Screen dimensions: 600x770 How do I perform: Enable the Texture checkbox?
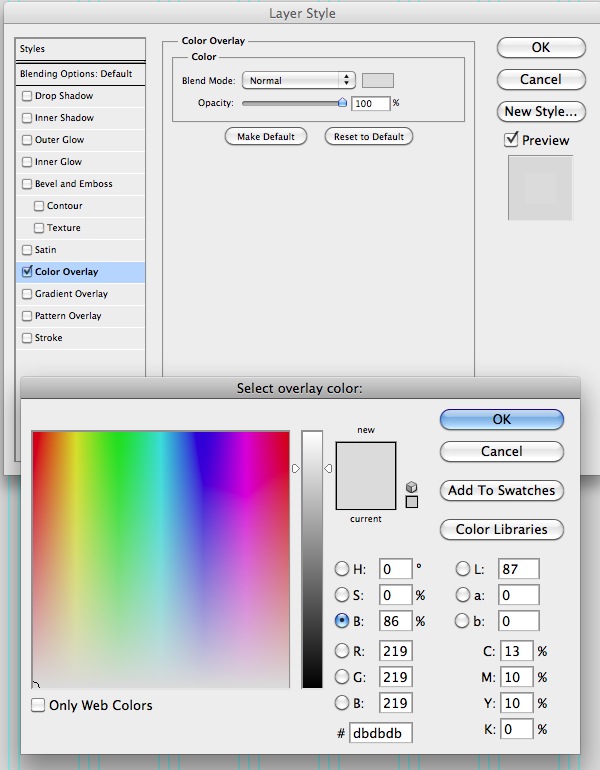click(x=39, y=228)
